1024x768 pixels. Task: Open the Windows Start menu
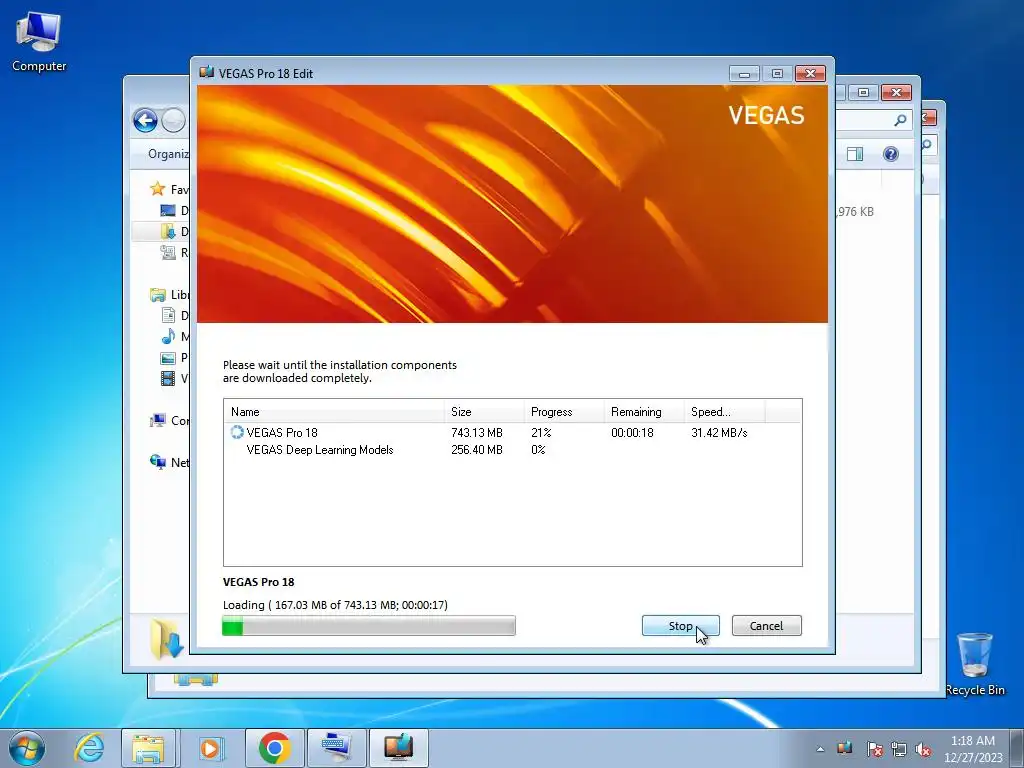(27, 748)
